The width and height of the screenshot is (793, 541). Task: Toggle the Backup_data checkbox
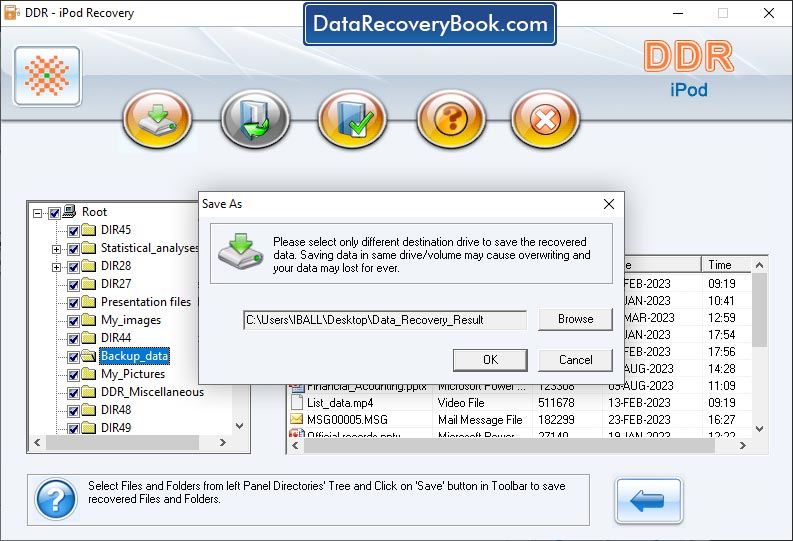point(73,357)
